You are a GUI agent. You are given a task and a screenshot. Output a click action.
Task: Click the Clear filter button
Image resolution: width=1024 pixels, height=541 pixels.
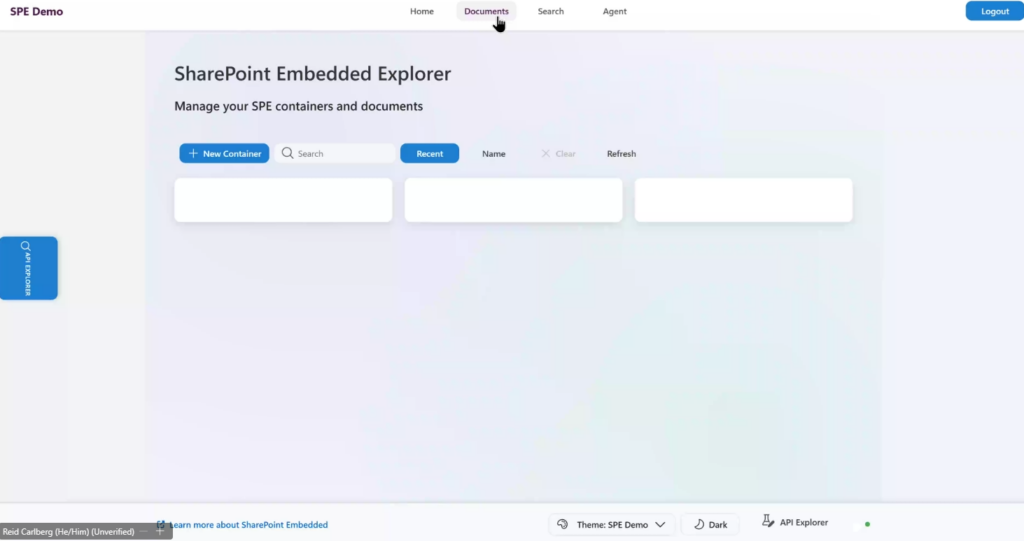pyautogui.click(x=558, y=154)
